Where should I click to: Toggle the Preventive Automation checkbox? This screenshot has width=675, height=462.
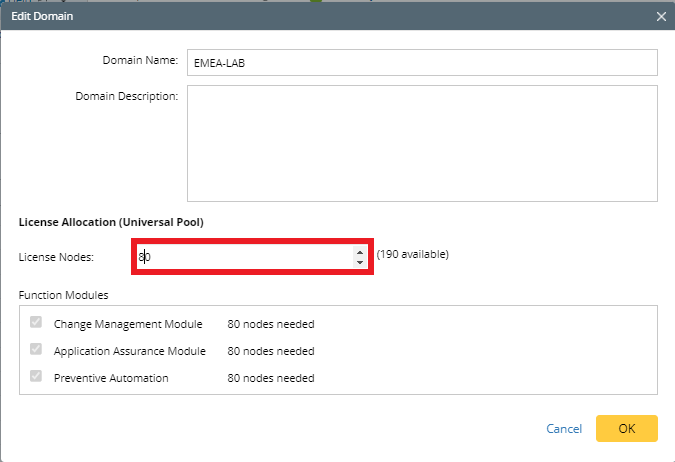(36, 376)
